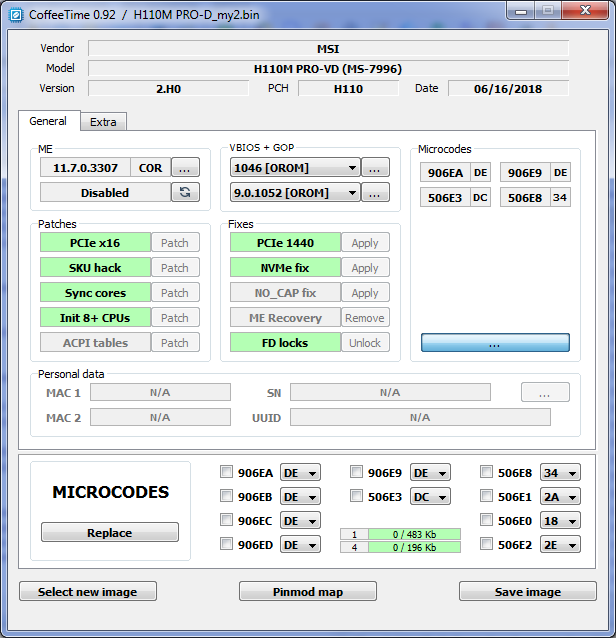The image size is (616, 638).
Task: Click Apply button next to PCIe 1440
Action: [x=365, y=243]
